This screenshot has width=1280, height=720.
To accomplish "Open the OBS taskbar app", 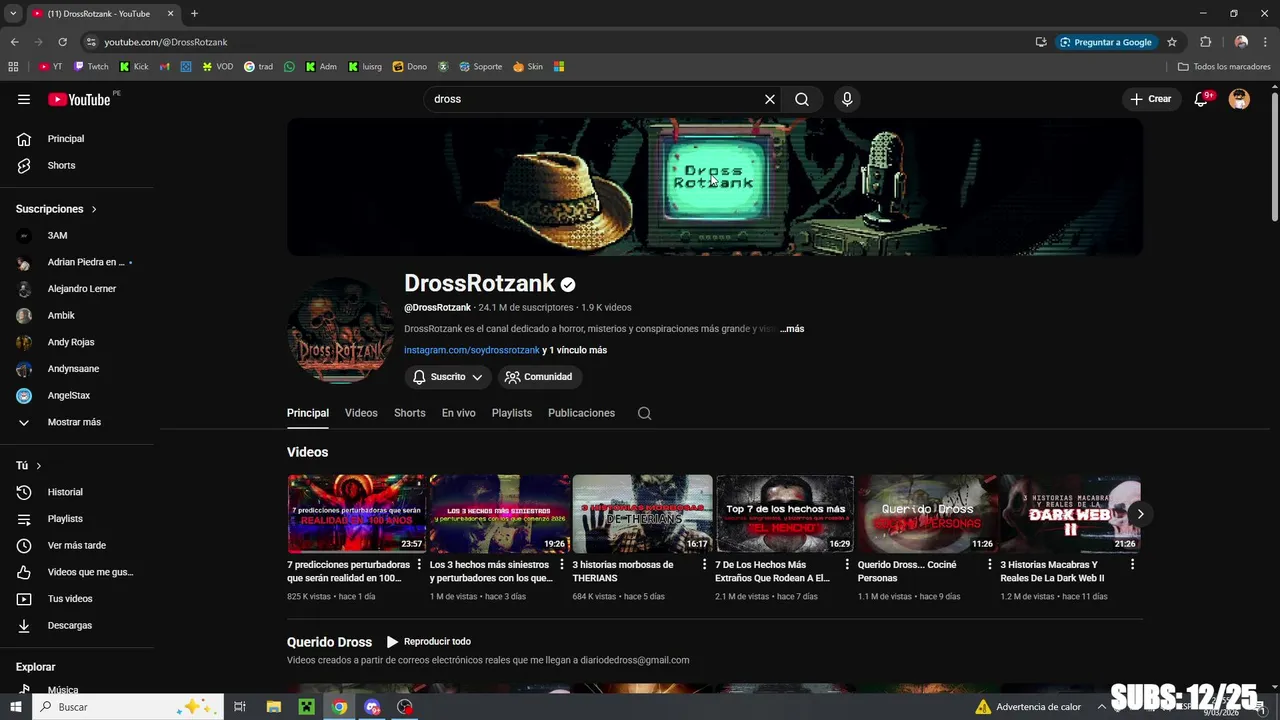I will 405,707.
